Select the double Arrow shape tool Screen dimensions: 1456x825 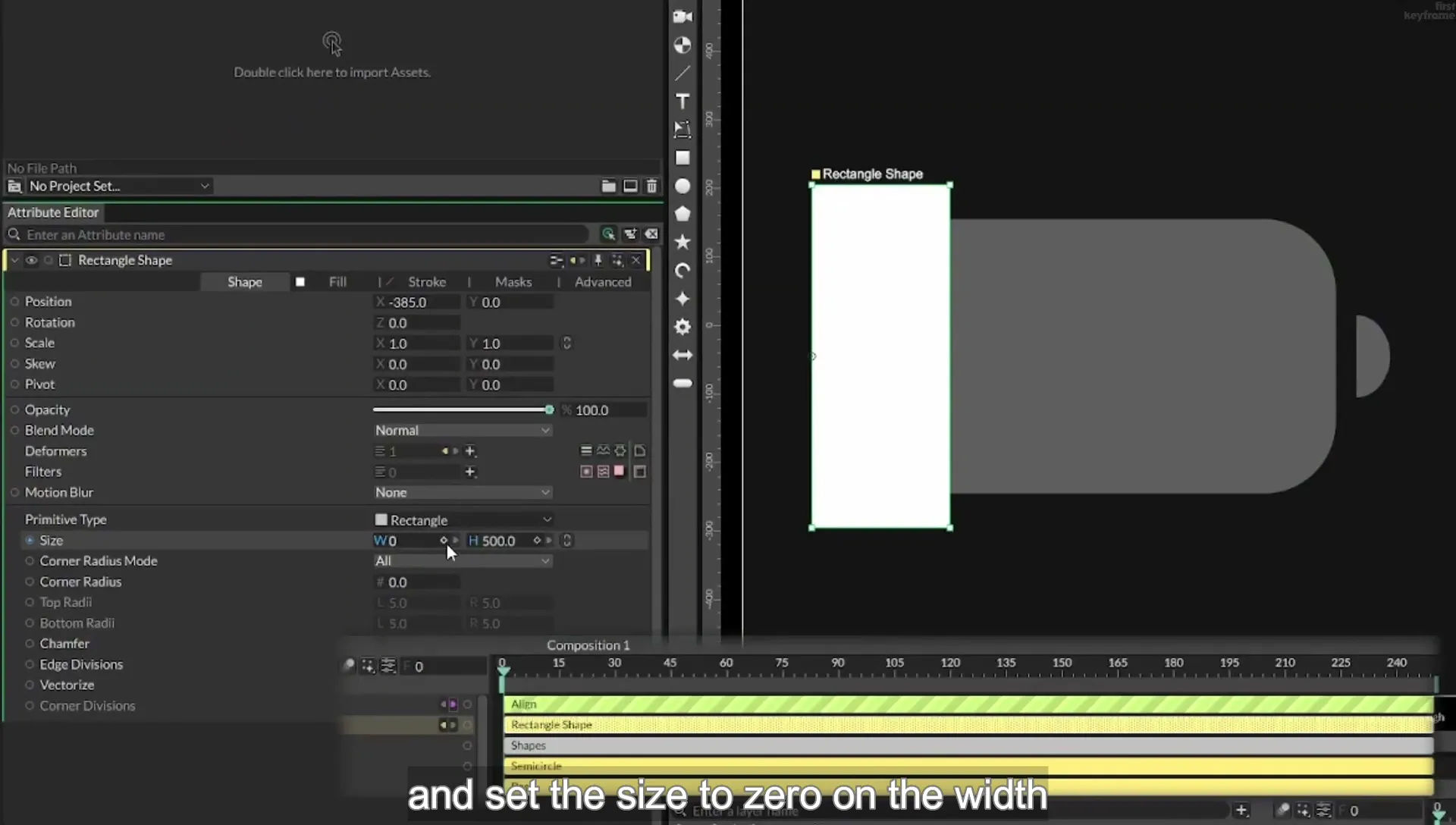tap(682, 355)
